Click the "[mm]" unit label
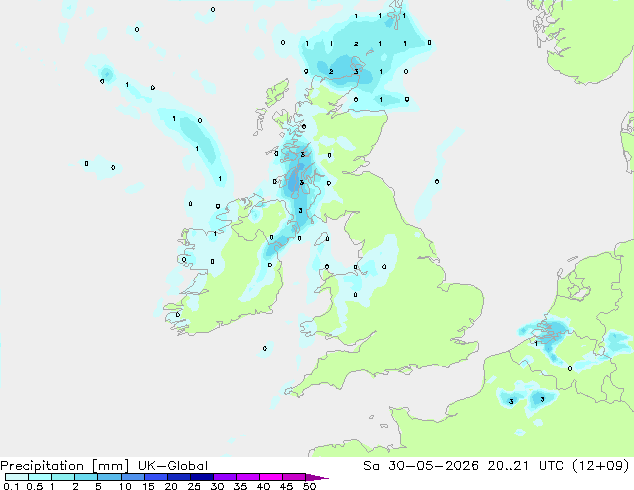 (x=110, y=466)
